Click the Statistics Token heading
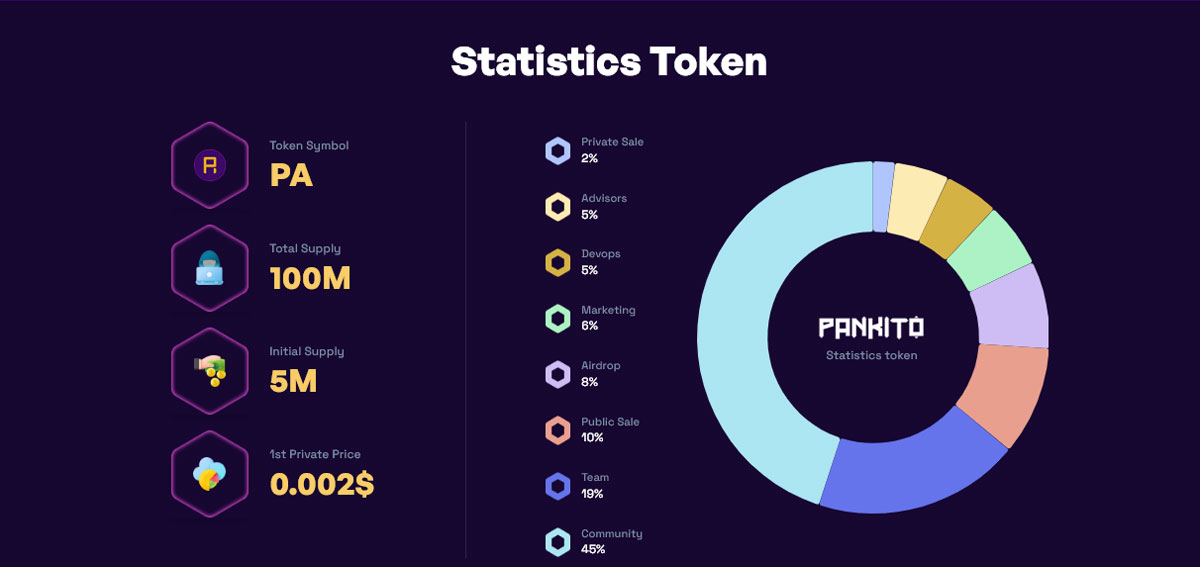1200x567 pixels. [x=609, y=62]
